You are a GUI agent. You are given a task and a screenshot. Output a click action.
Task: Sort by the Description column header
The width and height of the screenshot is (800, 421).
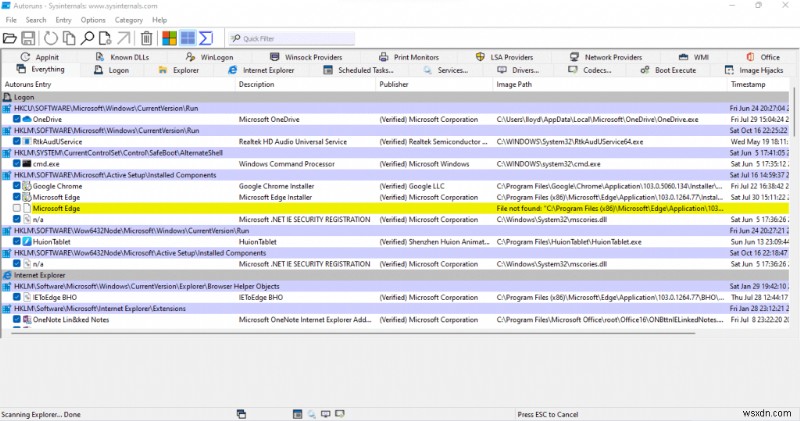[306, 84]
